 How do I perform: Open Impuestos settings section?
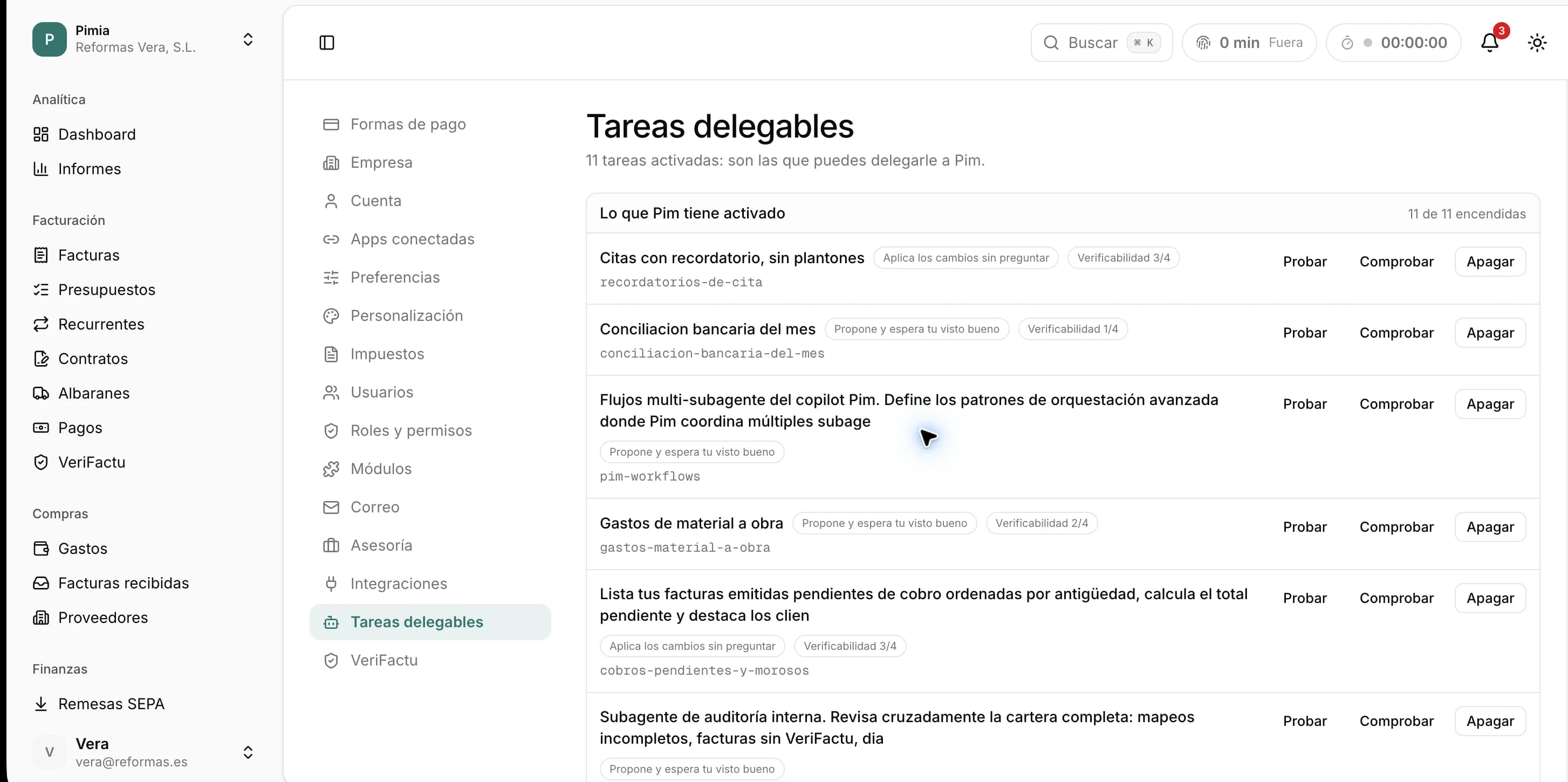(430, 354)
